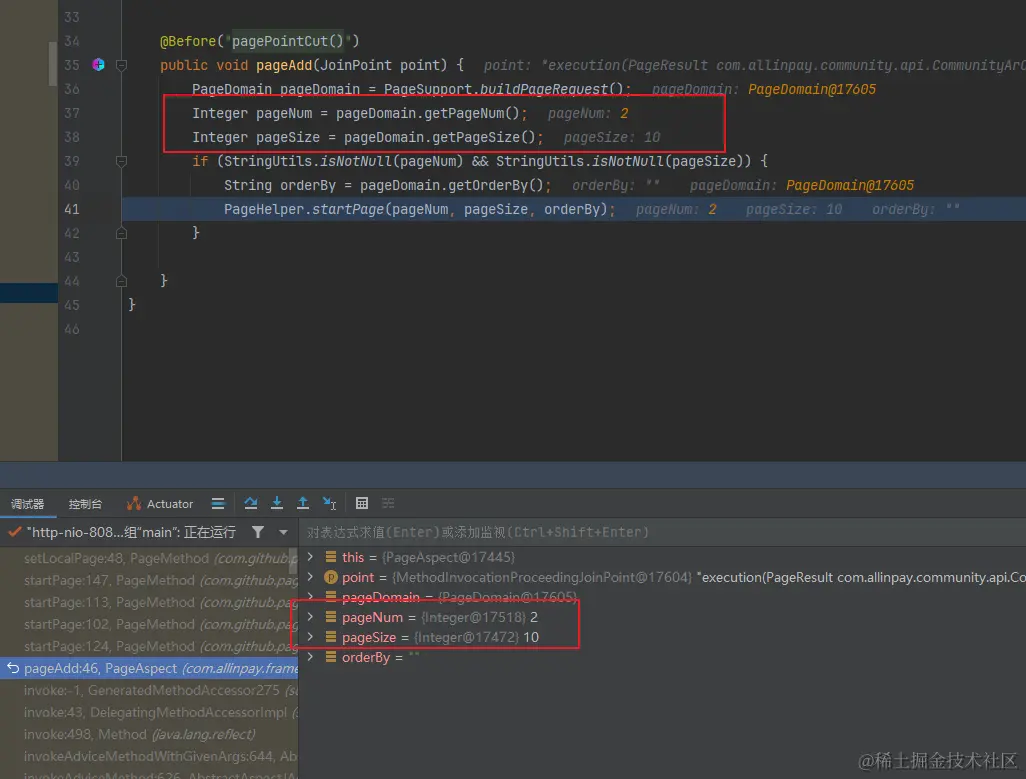Click the Step Over debugger icon
The image size is (1026, 779).
tap(251, 503)
